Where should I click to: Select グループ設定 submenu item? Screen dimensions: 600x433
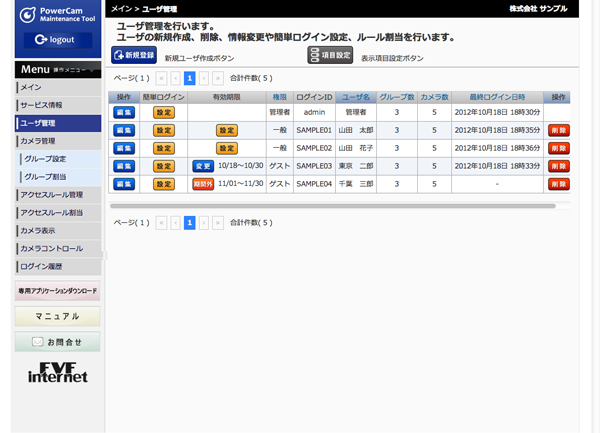[x=58, y=159]
